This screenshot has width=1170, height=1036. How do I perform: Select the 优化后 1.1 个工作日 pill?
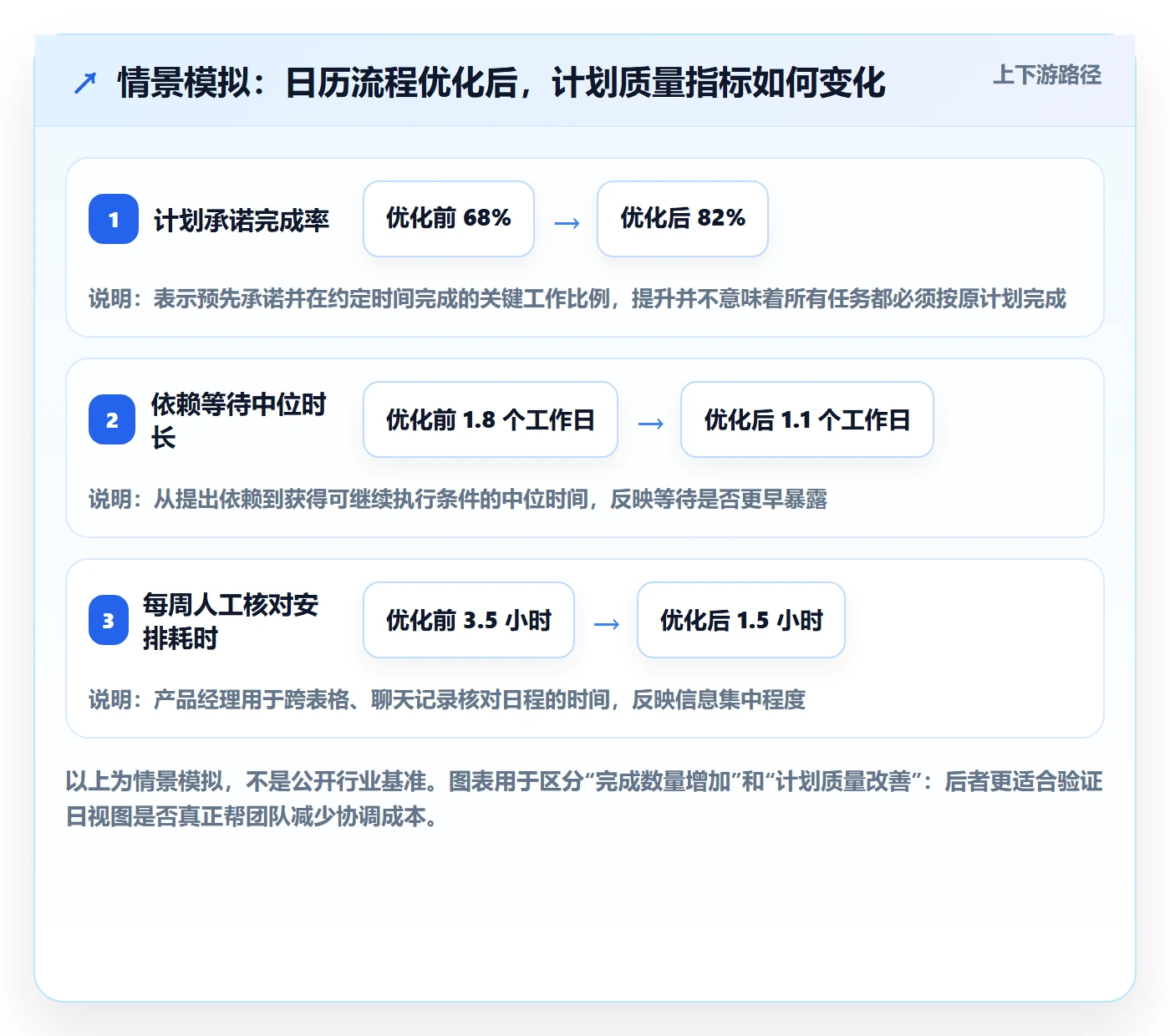pos(807,419)
